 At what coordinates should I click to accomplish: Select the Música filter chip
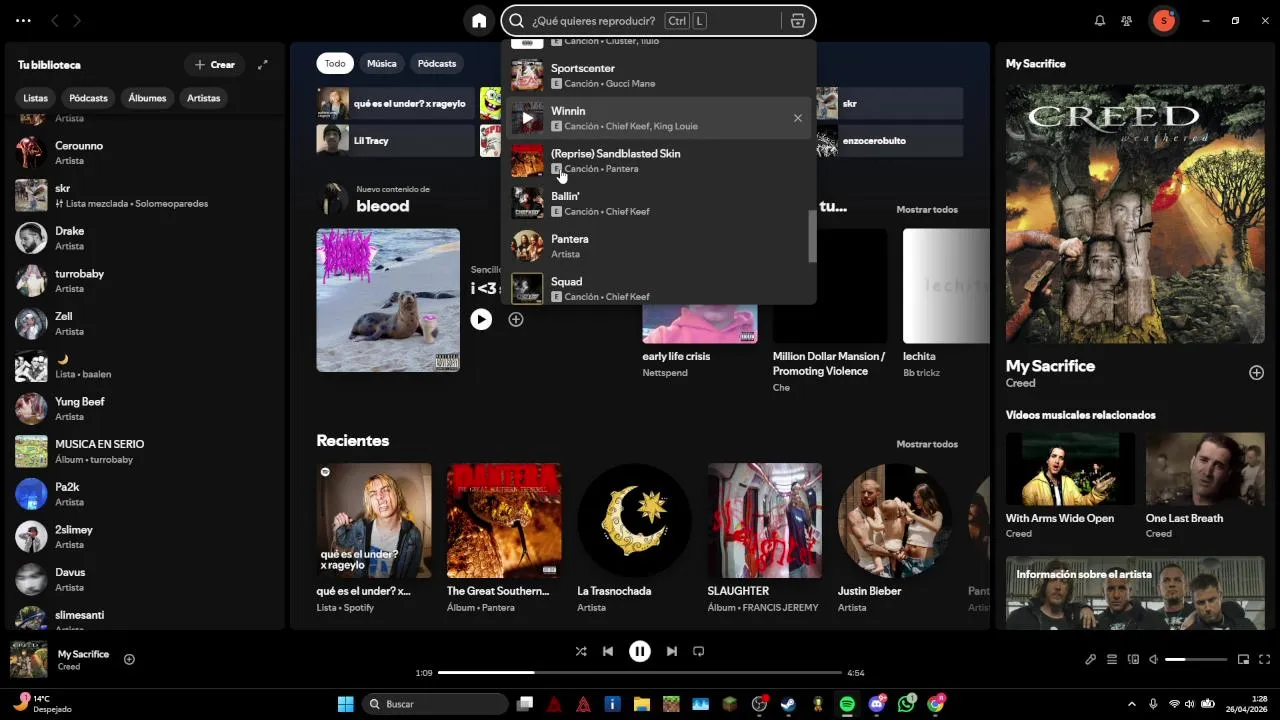[x=382, y=63]
